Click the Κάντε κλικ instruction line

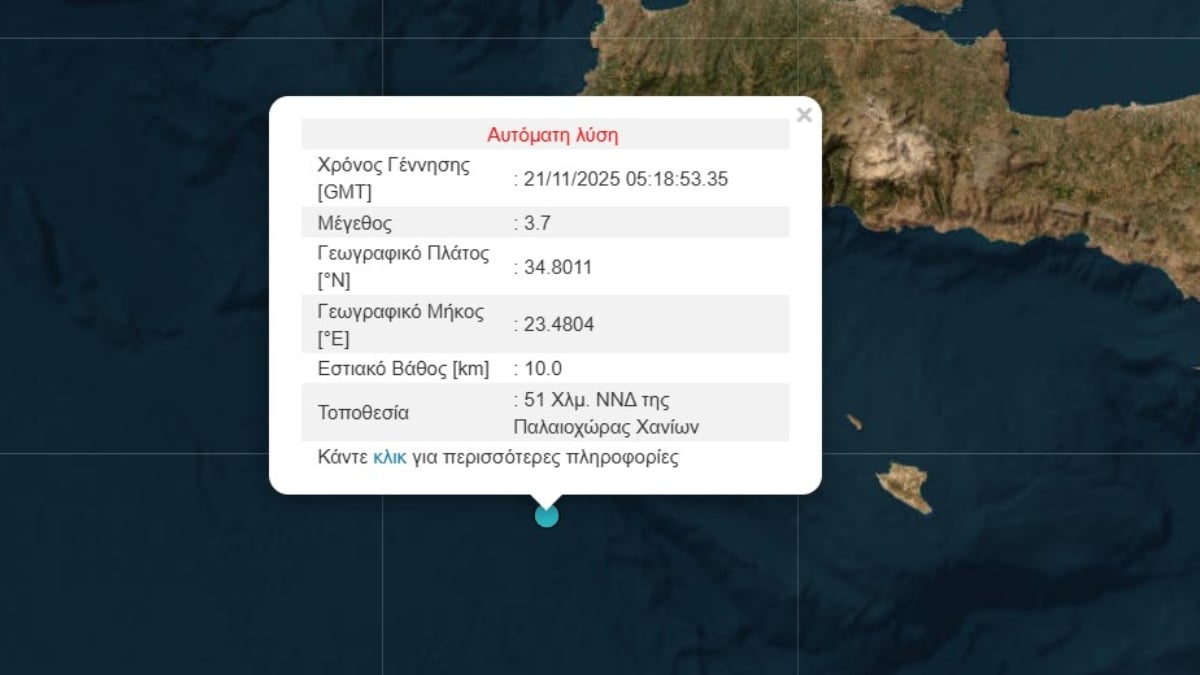click(497, 457)
